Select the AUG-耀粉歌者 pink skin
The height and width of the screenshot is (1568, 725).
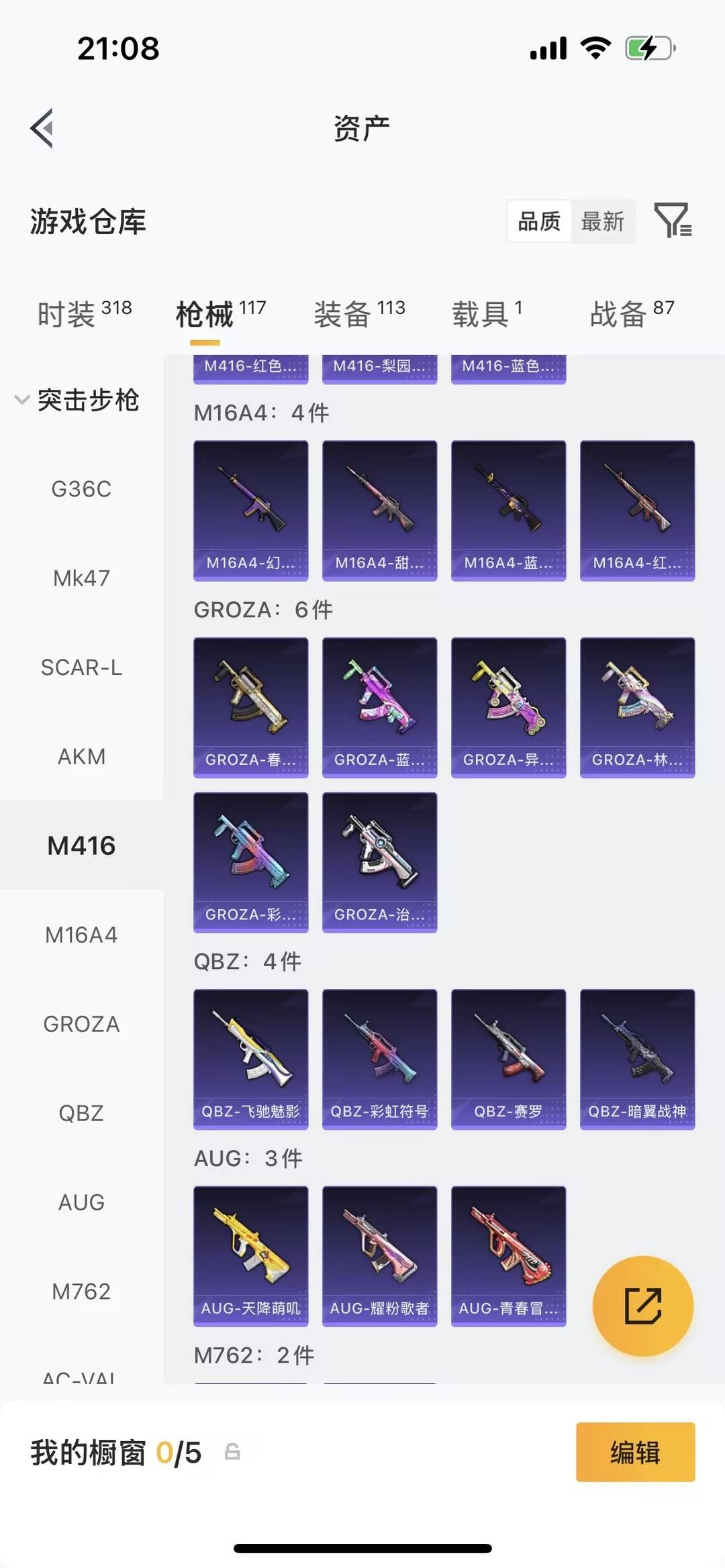[380, 1257]
